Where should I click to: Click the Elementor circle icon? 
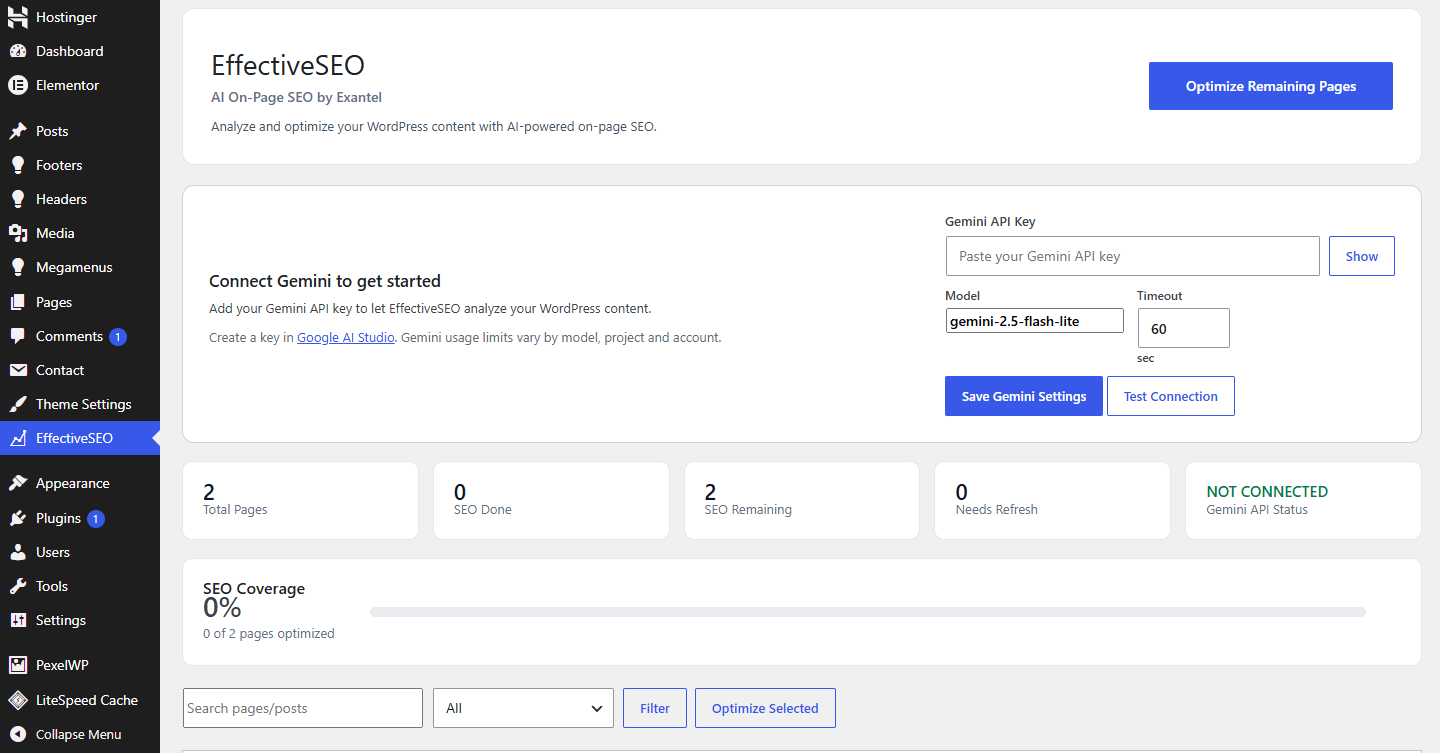[x=18, y=85]
